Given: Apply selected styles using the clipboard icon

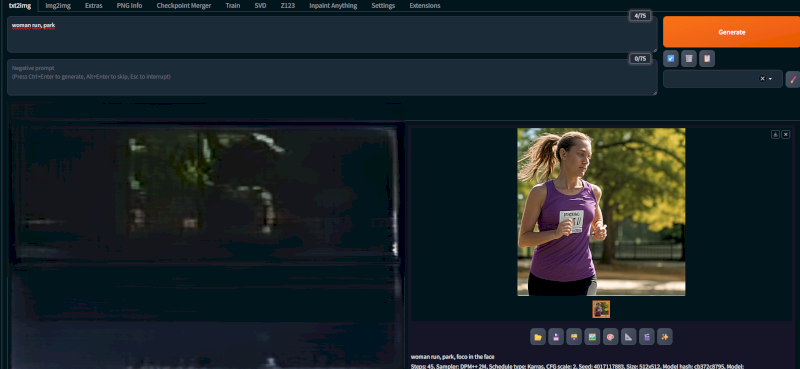Looking at the screenshot, I should (707, 59).
